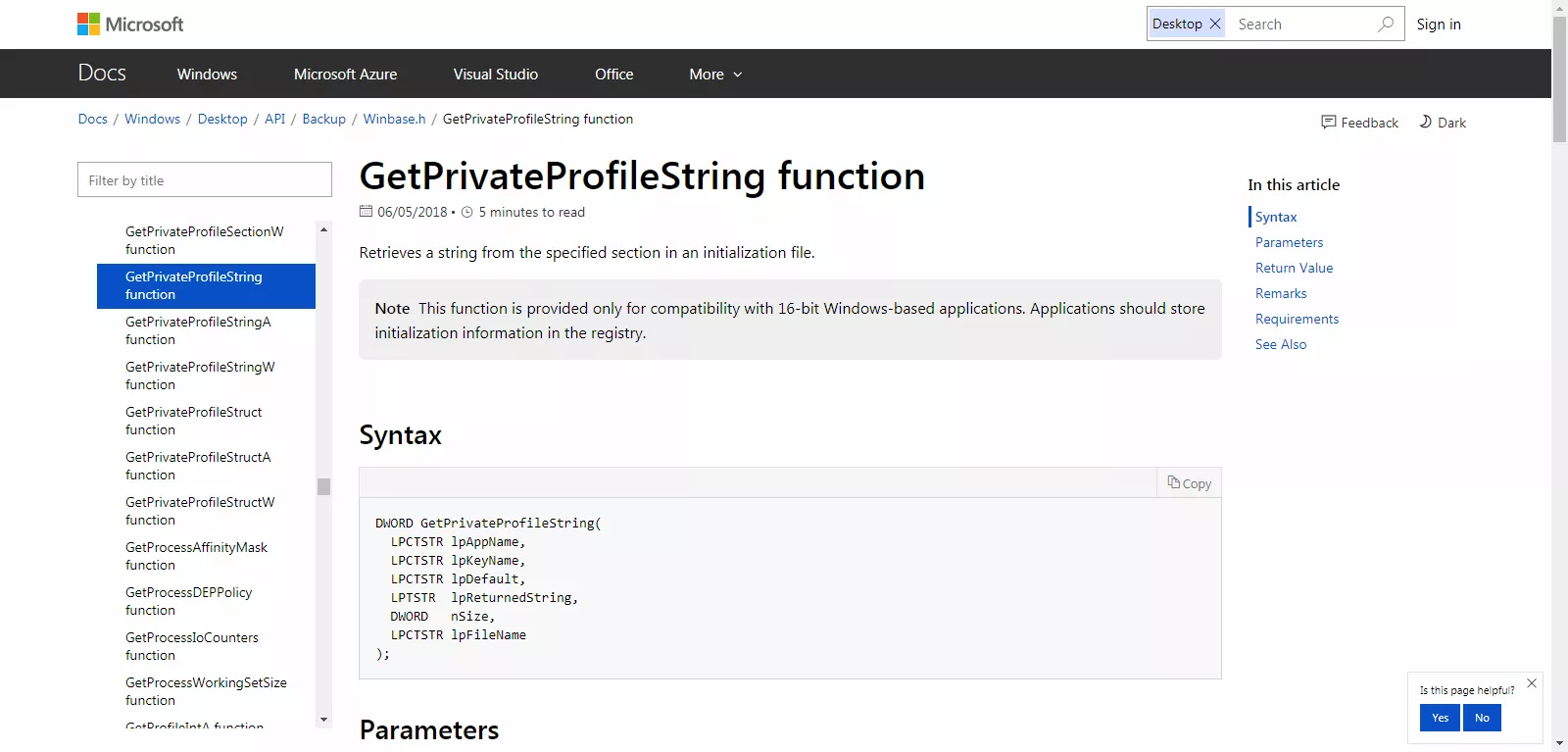
Task: Go to Backup breadcrumb
Action: coord(324,119)
